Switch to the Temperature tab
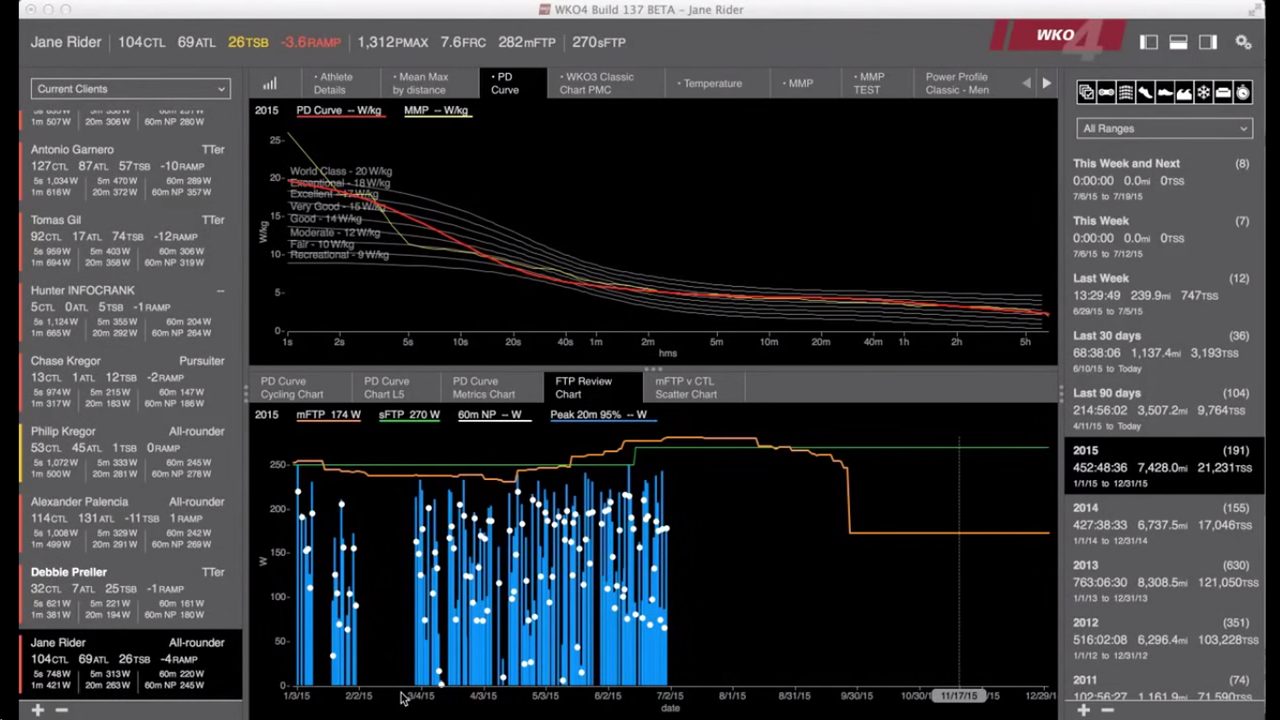Viewport: 1280px width, 720px height. point(710,84)
